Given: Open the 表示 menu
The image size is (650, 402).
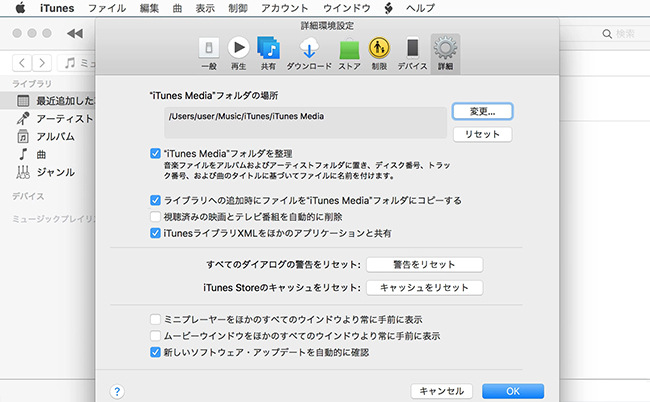Looking at the screenshot, I should point(205,8).
